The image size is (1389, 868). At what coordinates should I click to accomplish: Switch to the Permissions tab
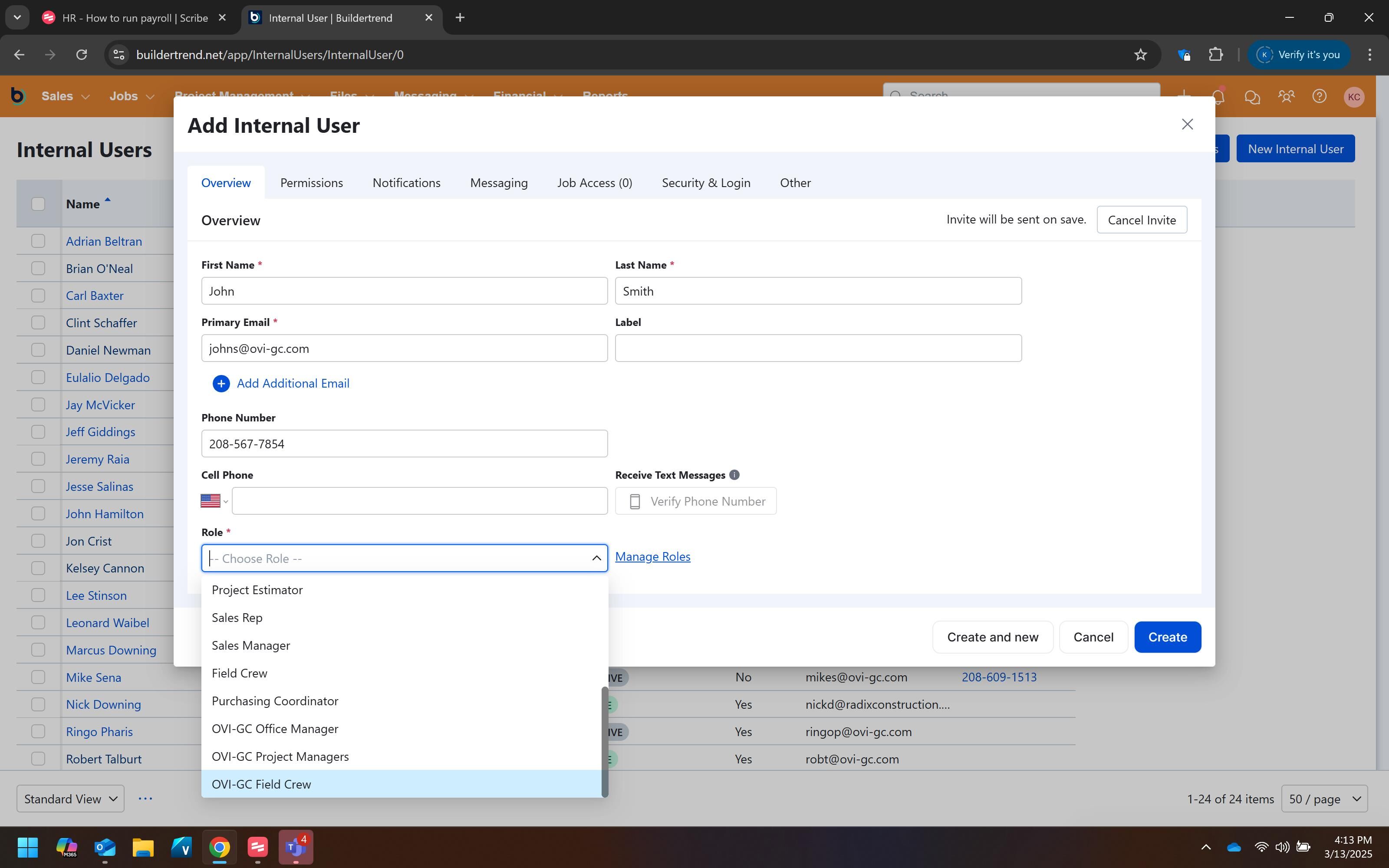(312, 183)
